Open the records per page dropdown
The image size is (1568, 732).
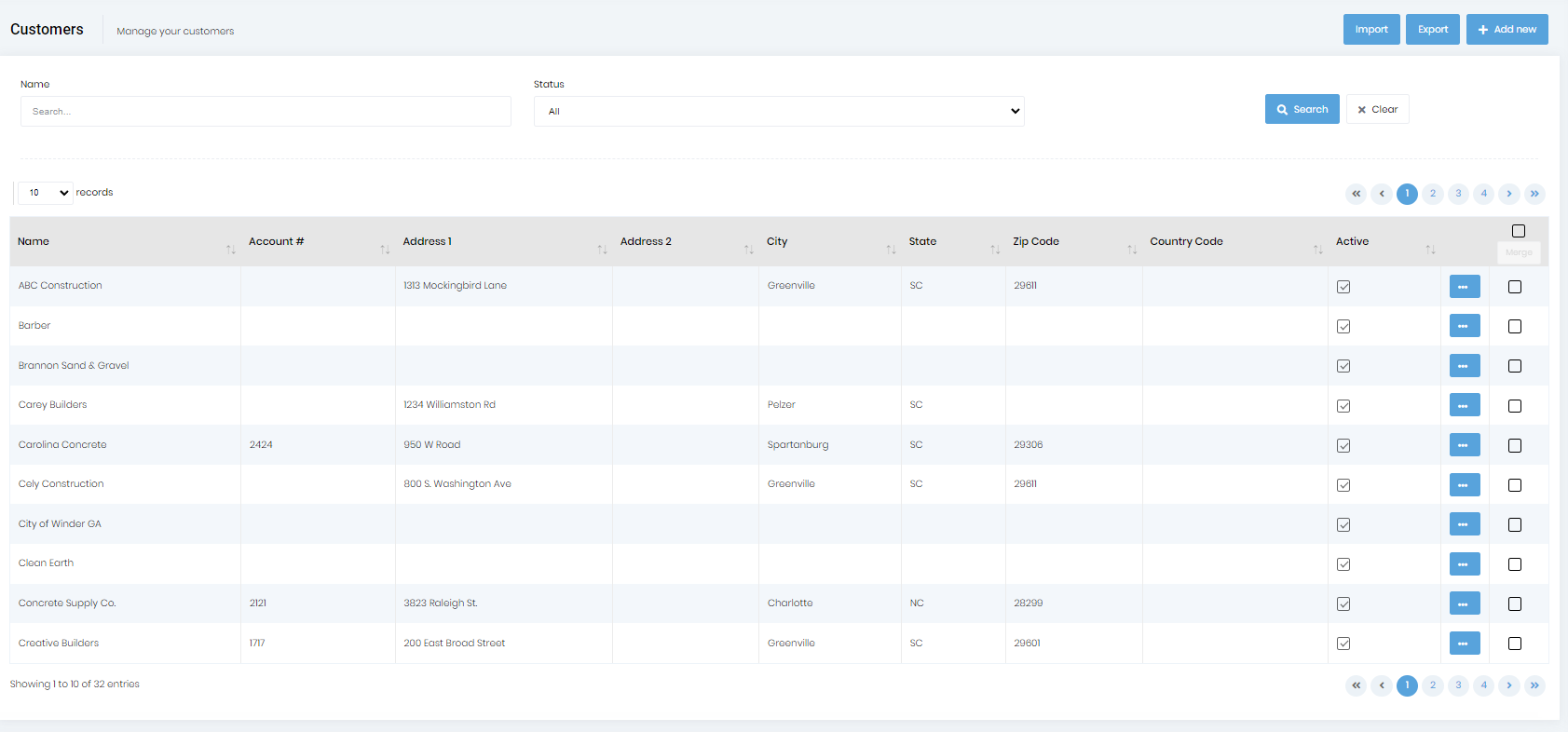click(x=46, y=193)
